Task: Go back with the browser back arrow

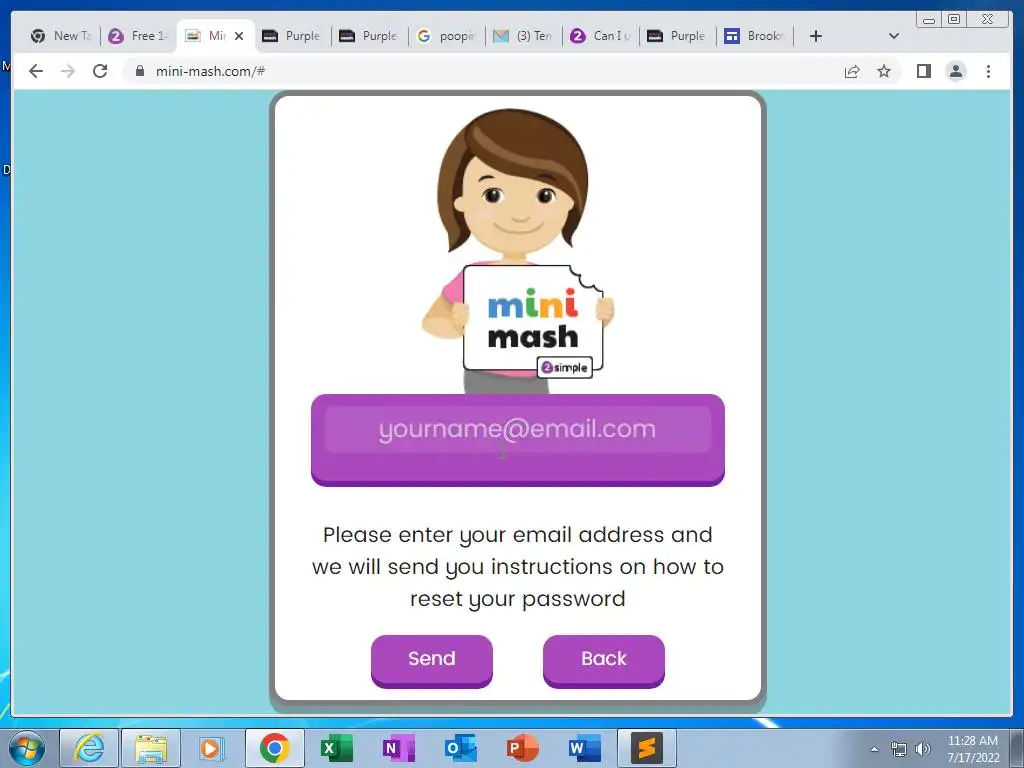Action: pyautogui.click(x=36, y=71)
